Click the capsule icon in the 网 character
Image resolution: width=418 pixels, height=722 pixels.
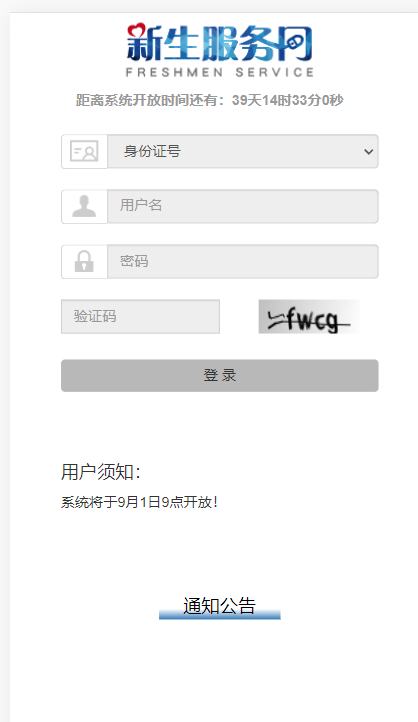click(x=294, y=44)
